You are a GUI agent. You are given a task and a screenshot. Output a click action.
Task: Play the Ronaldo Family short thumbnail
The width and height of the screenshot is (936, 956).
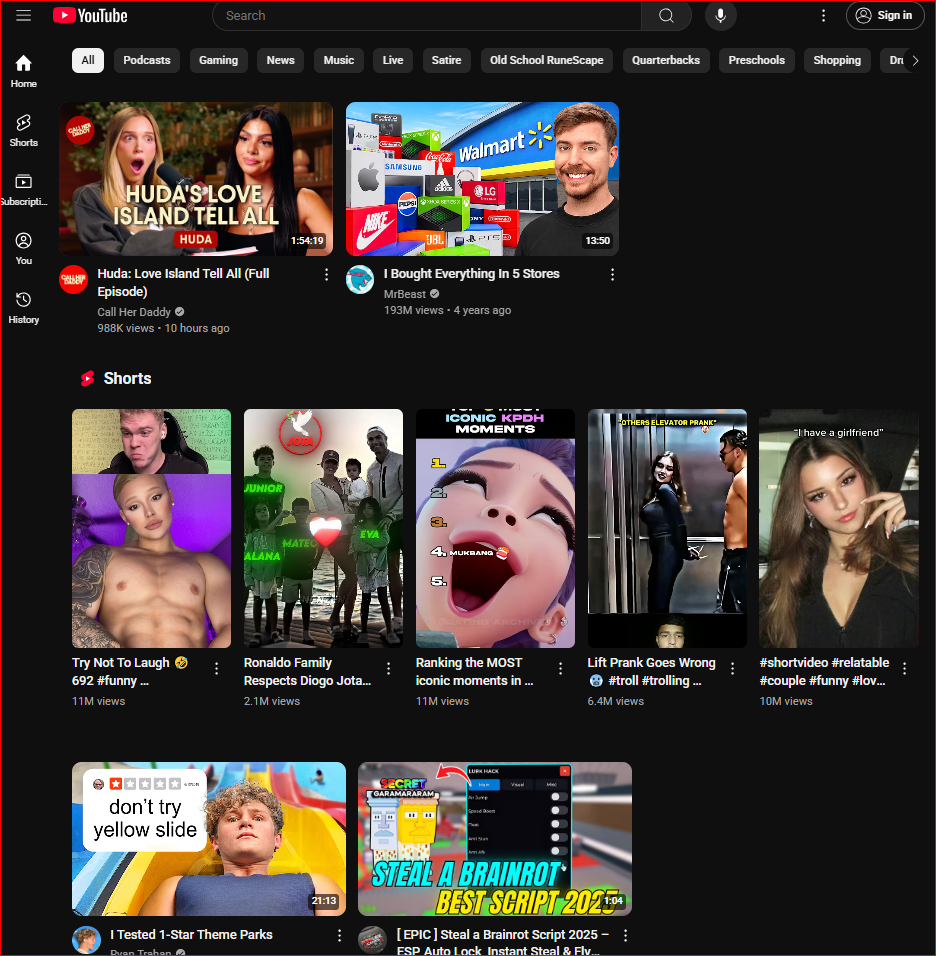[x=323, y=528]
